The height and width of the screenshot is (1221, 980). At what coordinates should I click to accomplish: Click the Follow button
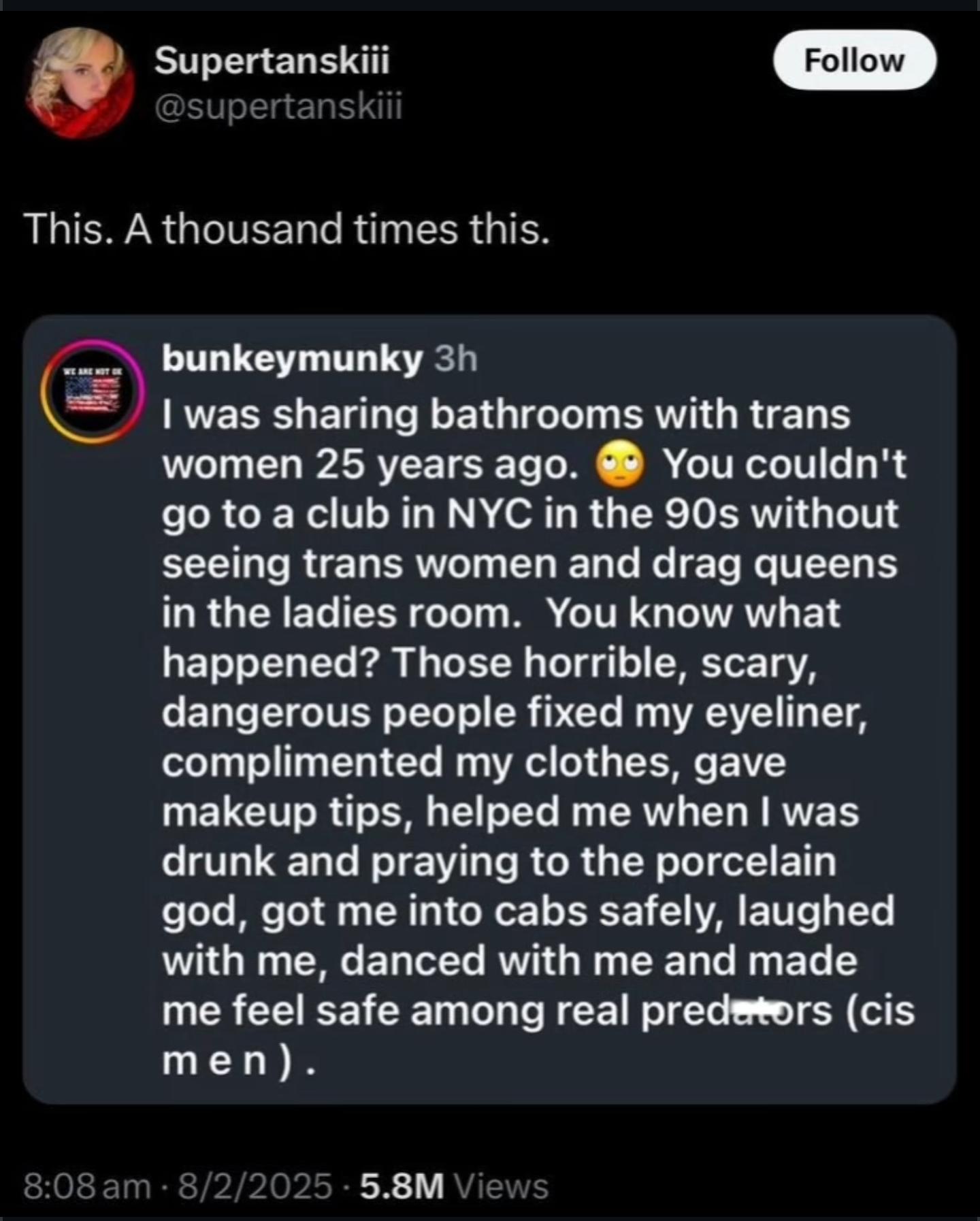854,61
